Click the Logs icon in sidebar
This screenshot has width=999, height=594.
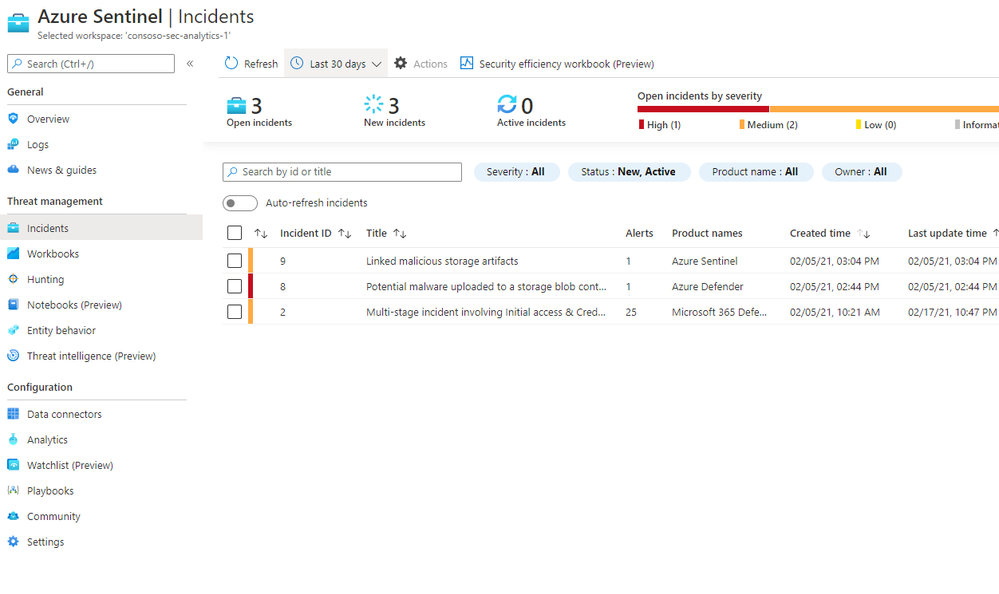coord(13,145)
